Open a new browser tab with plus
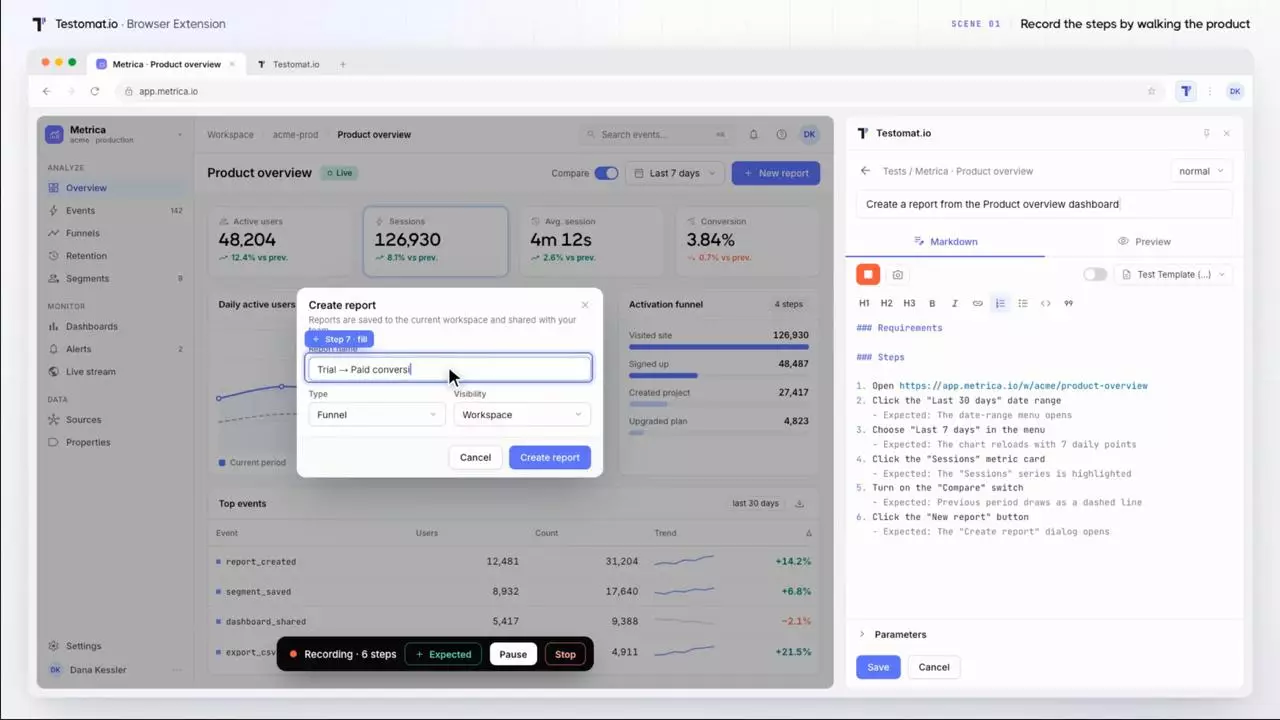Screen dimensions: 1280x720 coord(342,64)
